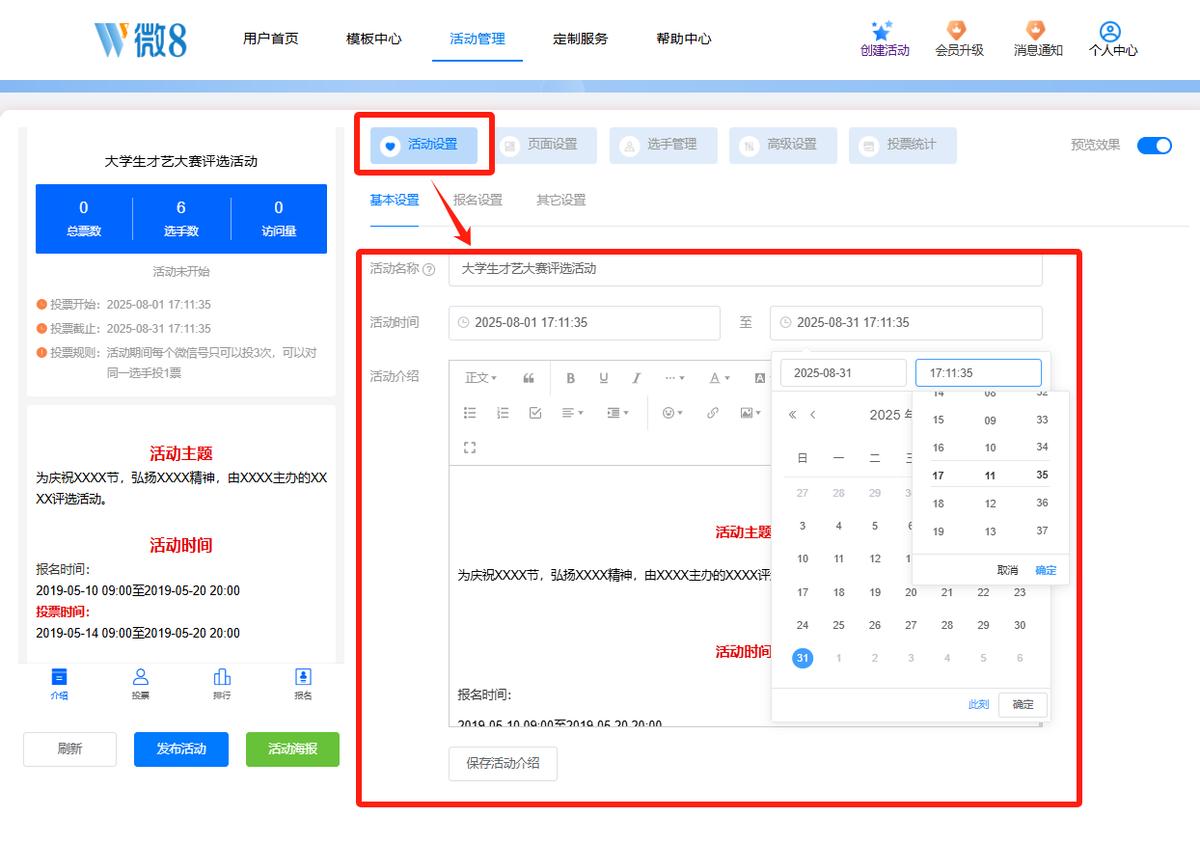Viewport: 1200px width, 842px height.
Task: Insert a bulleted list
Action: pyautogui.click(x=470, y=413)
